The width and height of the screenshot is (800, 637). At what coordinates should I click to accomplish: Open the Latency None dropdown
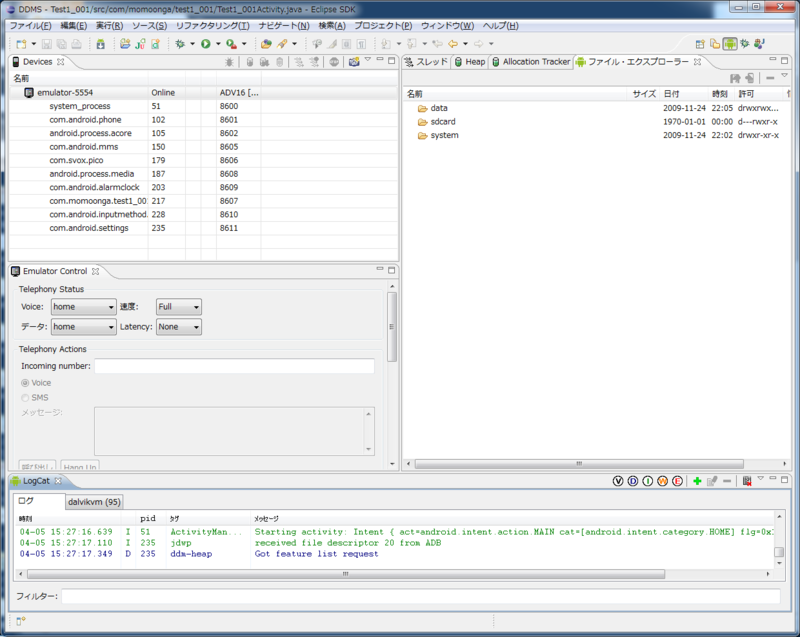tap(179, 327)
